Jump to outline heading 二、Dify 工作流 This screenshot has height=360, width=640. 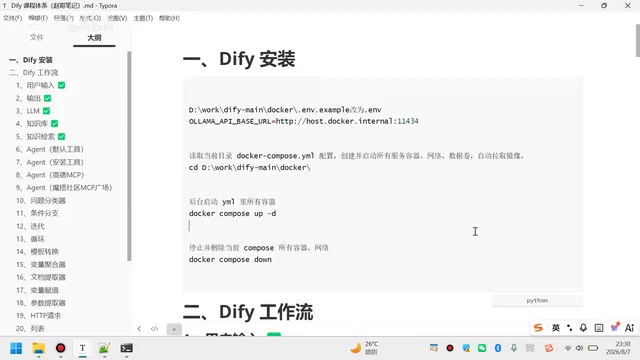point(33,73)
